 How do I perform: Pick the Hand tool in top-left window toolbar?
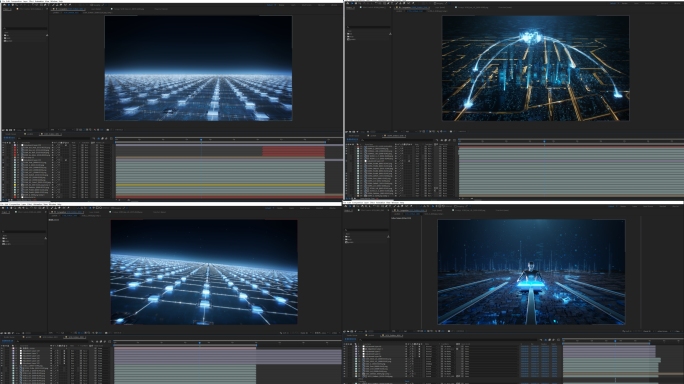pos(13,5)
